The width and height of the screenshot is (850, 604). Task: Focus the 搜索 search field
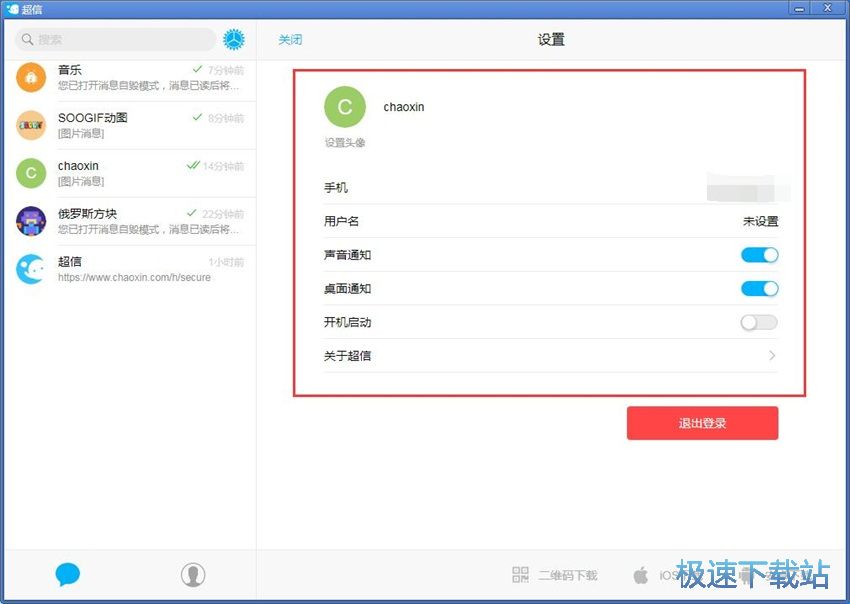[x=116, y=40]
